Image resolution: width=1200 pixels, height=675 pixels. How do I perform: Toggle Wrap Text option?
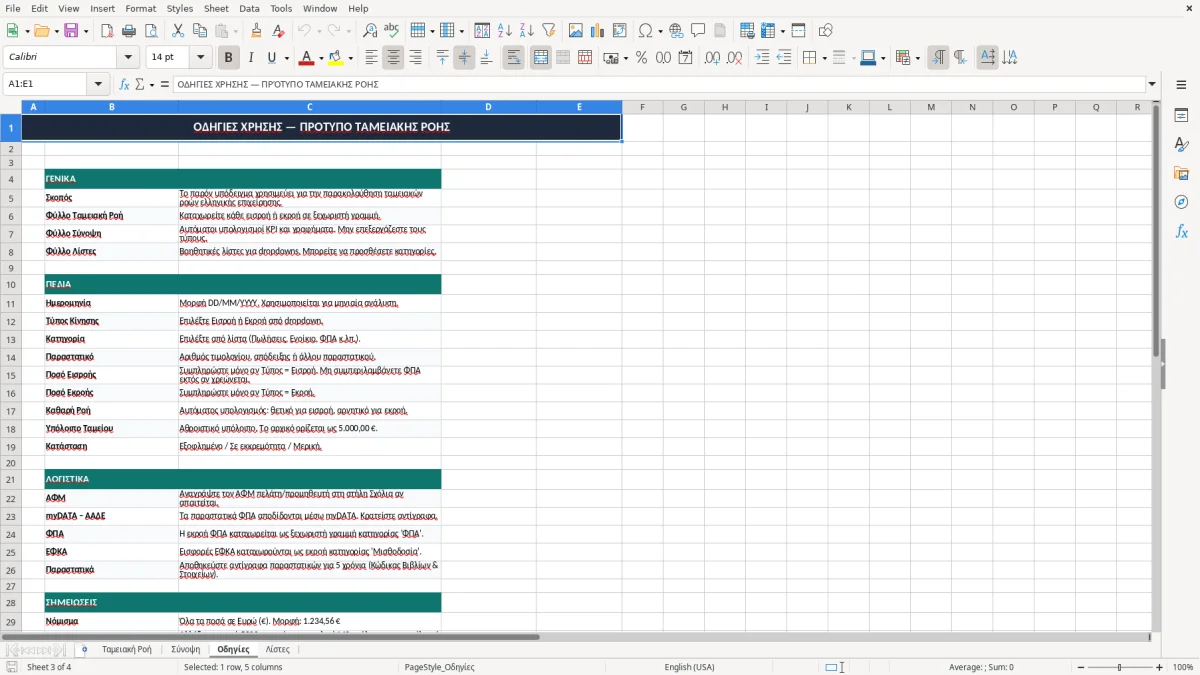(514, 58)
